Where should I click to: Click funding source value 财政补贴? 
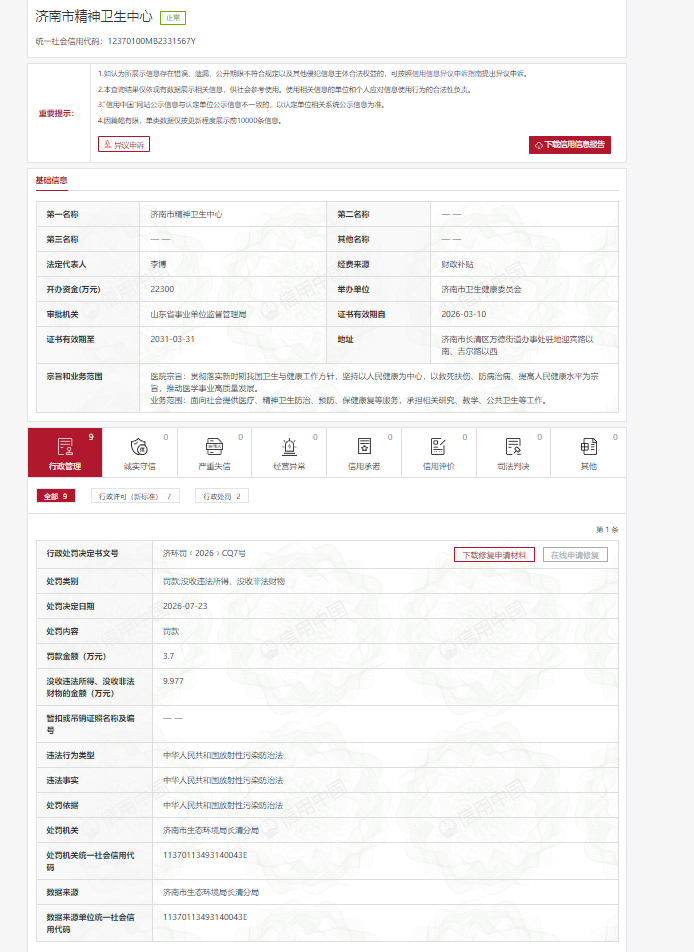pyautogui.click(x=457, y=264)
